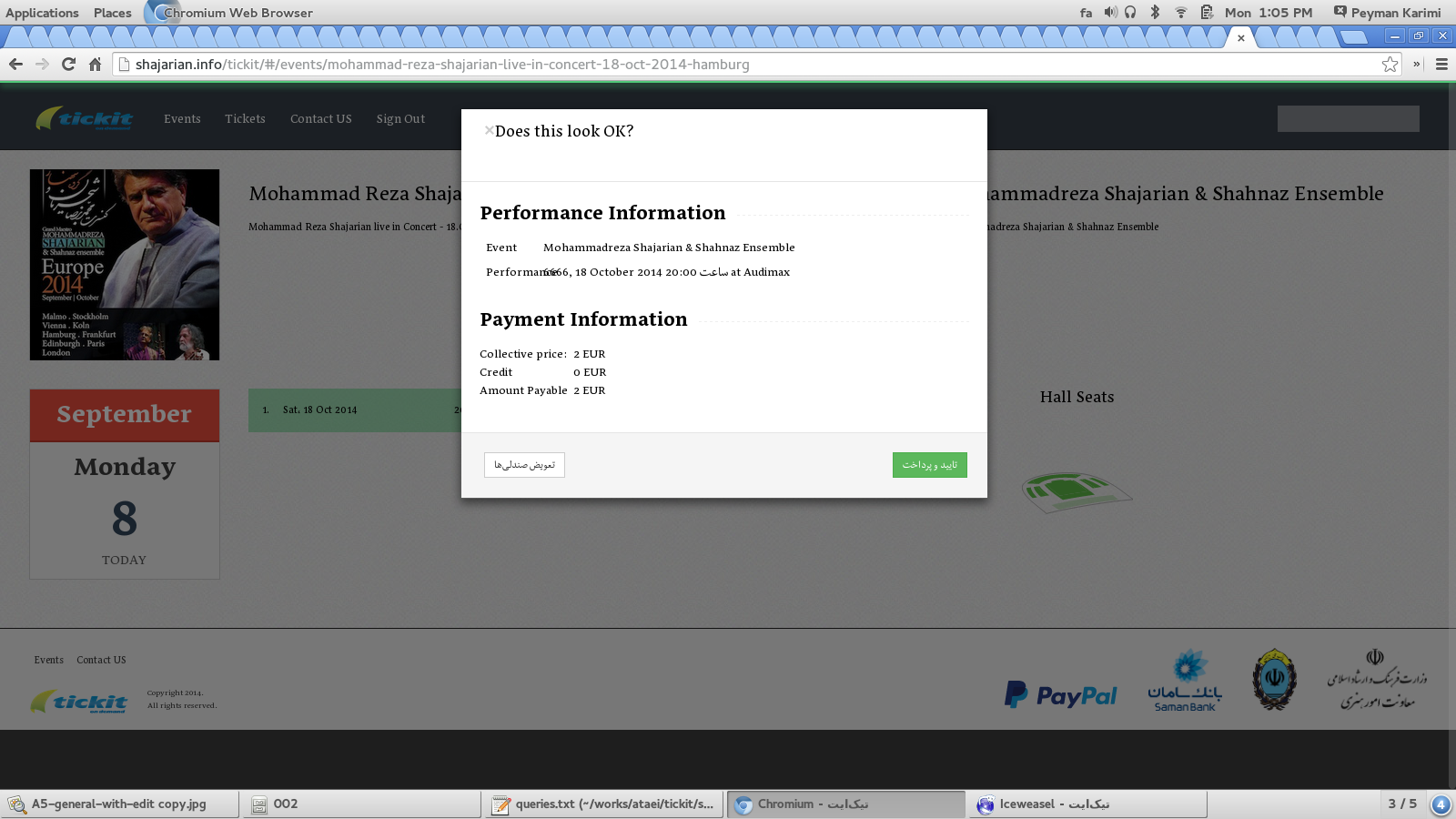1456x819 pixels.
Task: Bookmark this page with the star icon
Action: point(1390,64)
